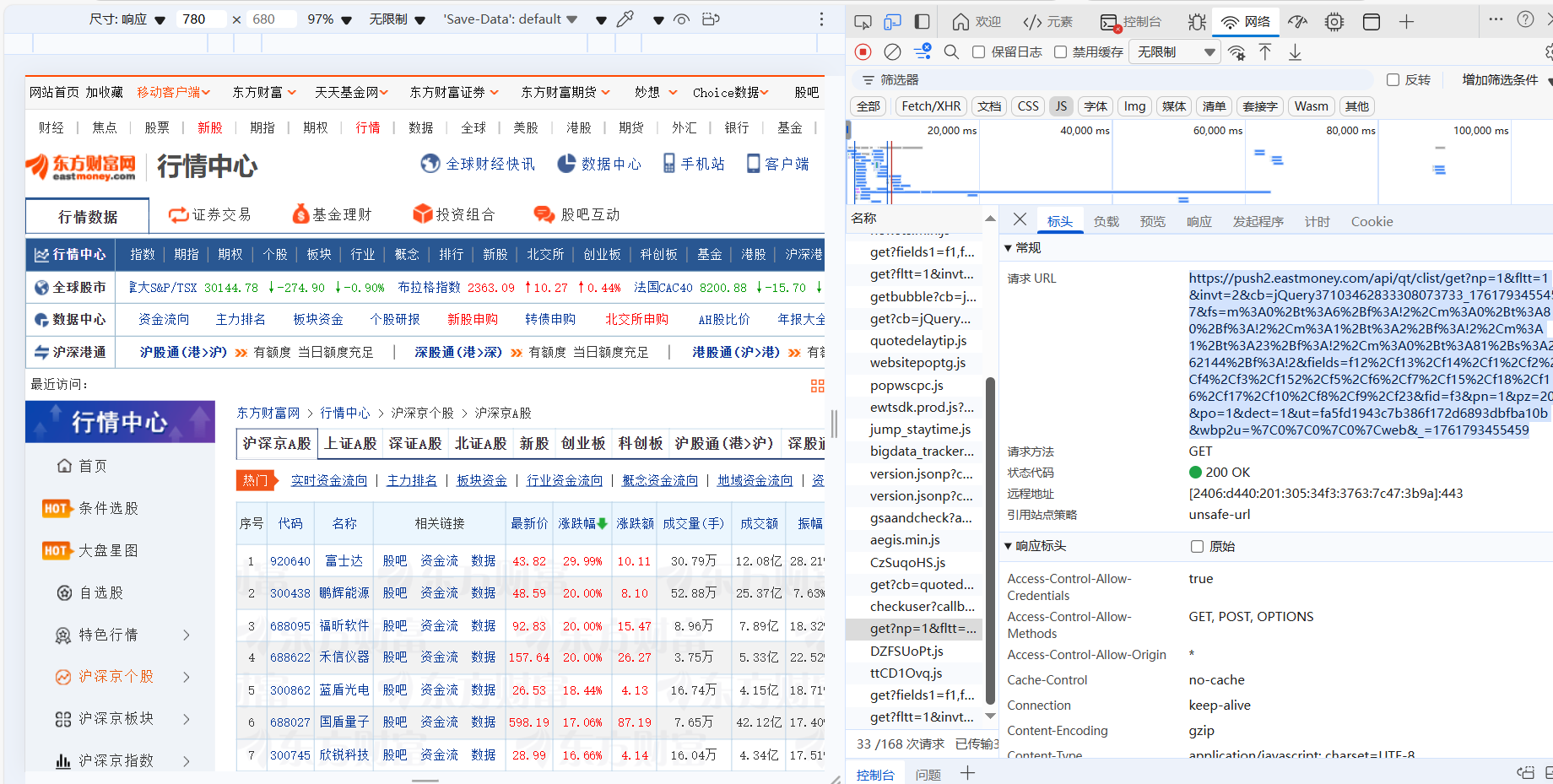Viewport: 1553px width, 784px height.
Task: Enable the 禁用缓存 checkbox
Action: [1060, 51]
